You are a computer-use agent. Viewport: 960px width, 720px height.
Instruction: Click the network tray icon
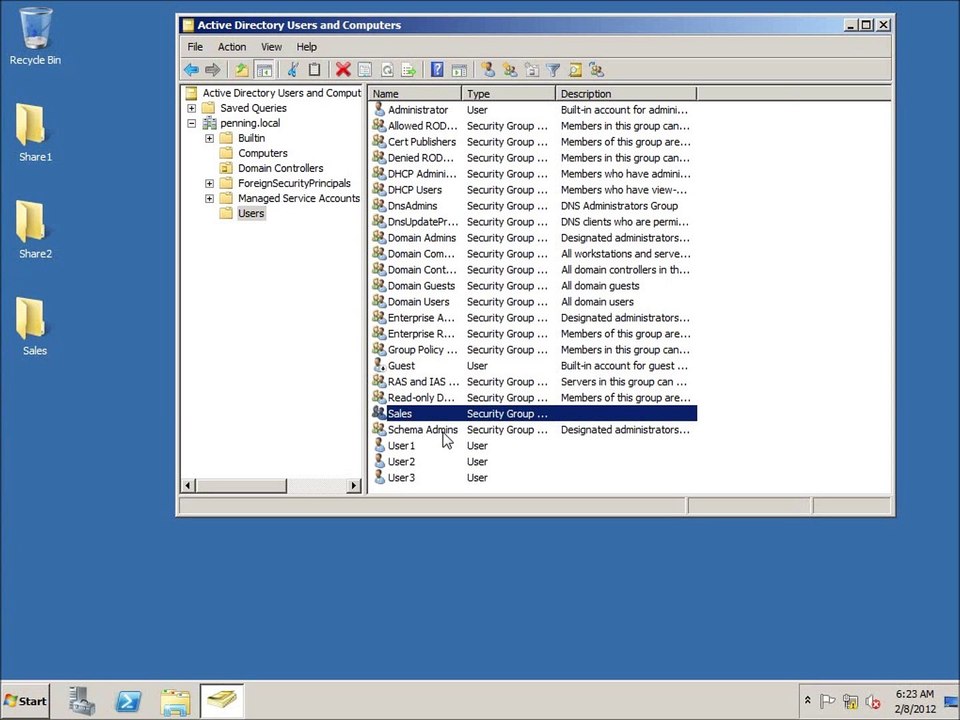850,702
